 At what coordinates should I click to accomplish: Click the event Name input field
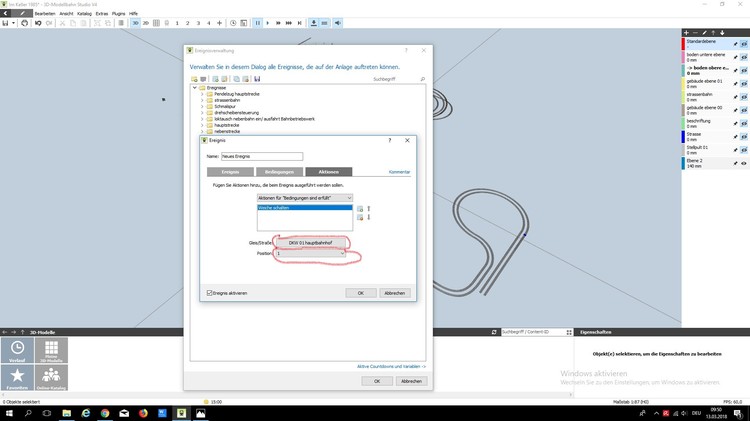[x=262, y=156]
